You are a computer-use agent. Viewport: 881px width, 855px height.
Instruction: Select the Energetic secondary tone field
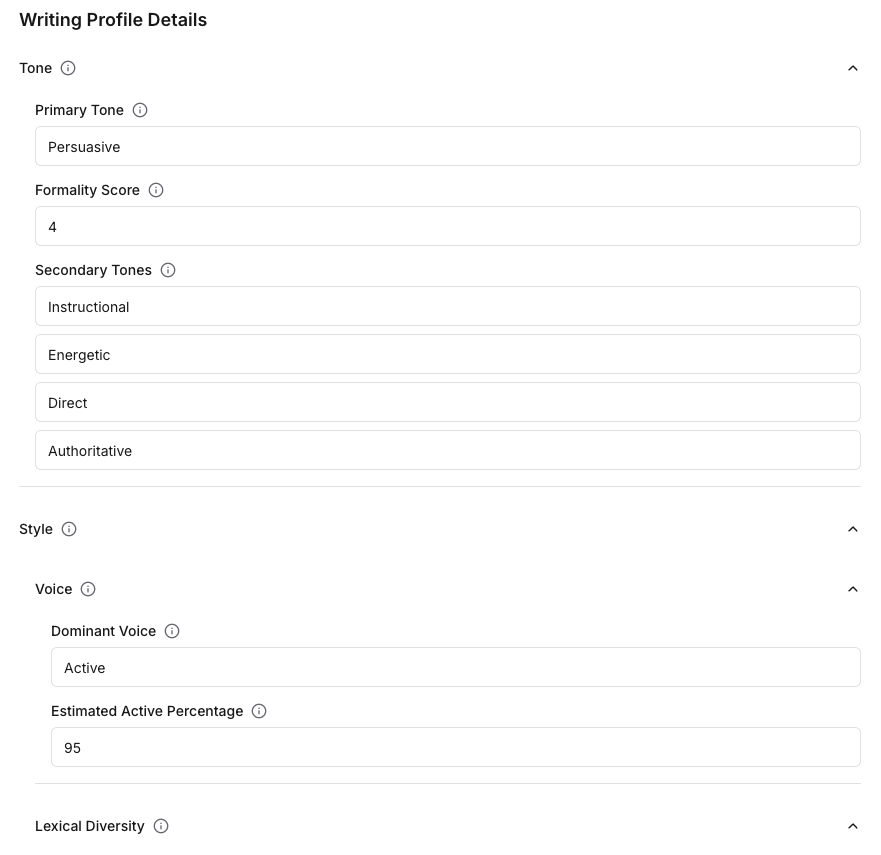(x=447, y=355)
